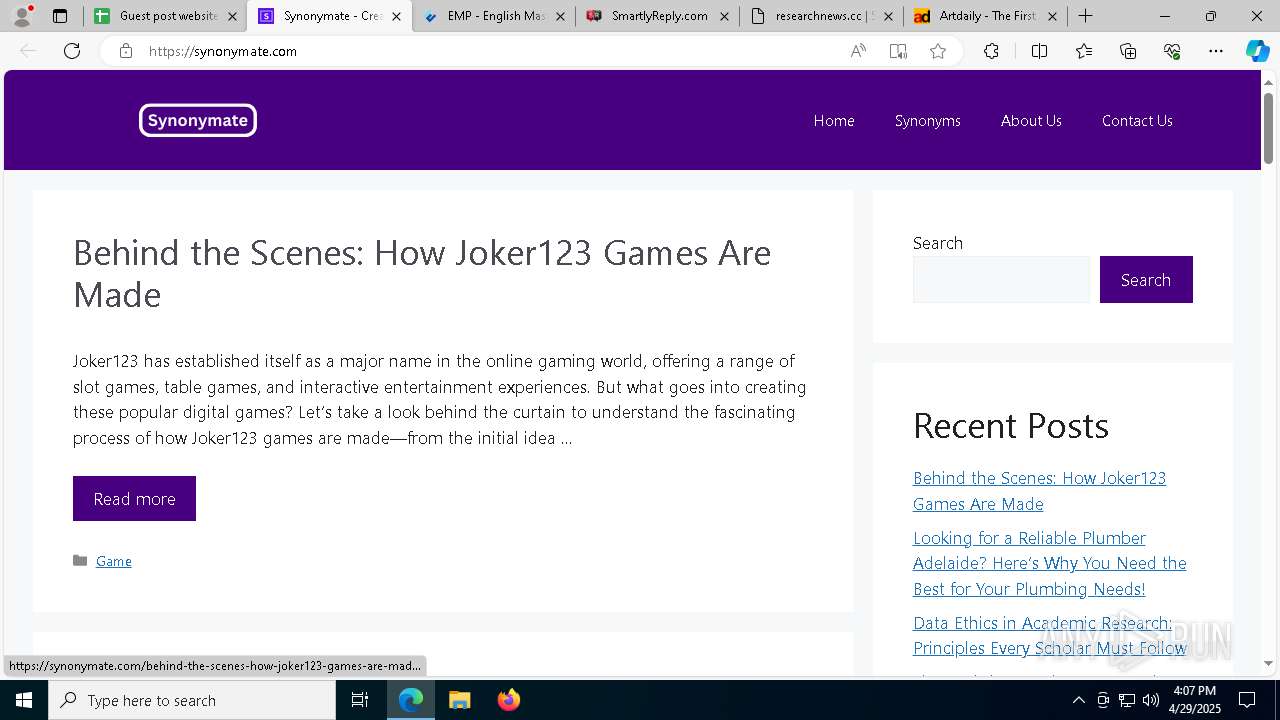
Task: Open Data Ethics in Academic Research post
Action: click(x=1050, y=635)
